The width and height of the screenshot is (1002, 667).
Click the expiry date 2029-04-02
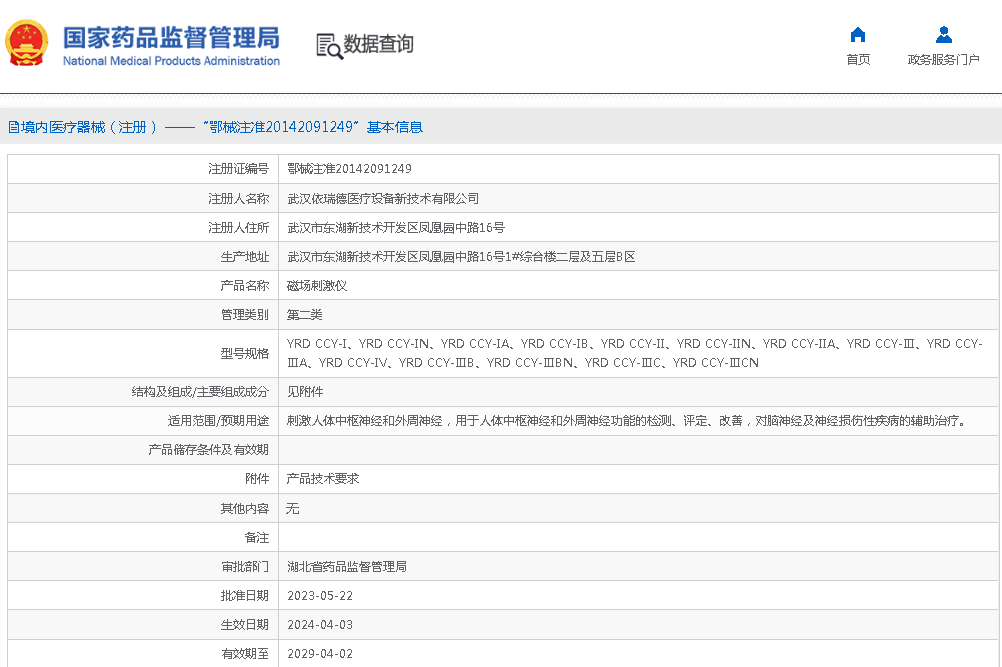click(x=320, y=654)
